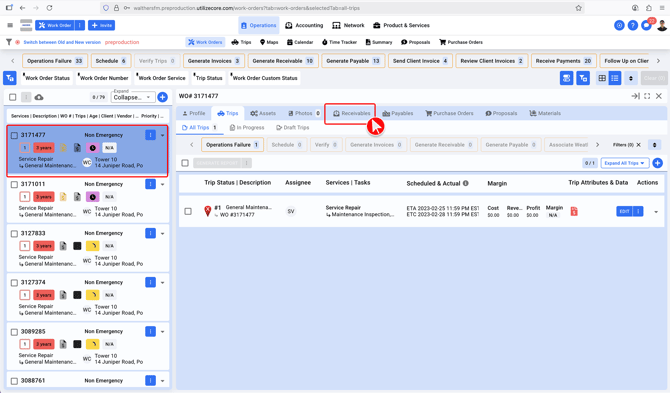The height and width of the screenshot is (393, 670).
Task: Click the cloud download icon in list header
Action: click(39, 97)
